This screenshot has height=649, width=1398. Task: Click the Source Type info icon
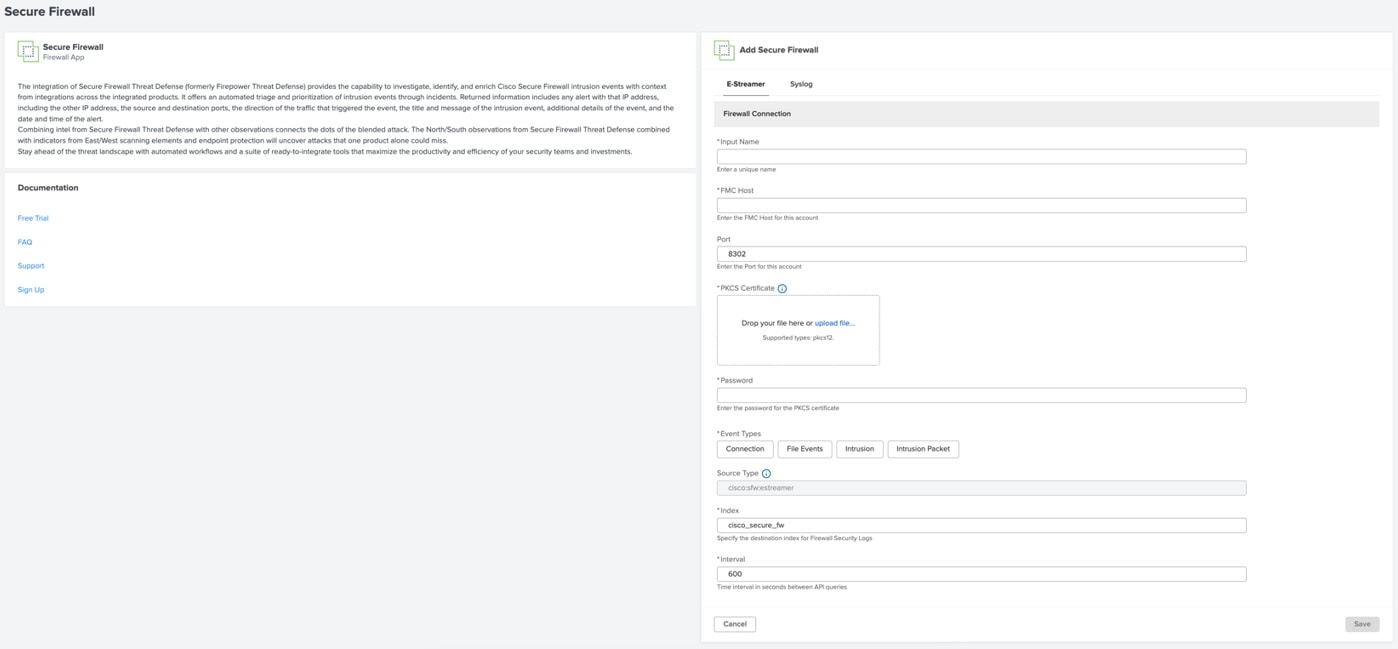click(767, 474)
